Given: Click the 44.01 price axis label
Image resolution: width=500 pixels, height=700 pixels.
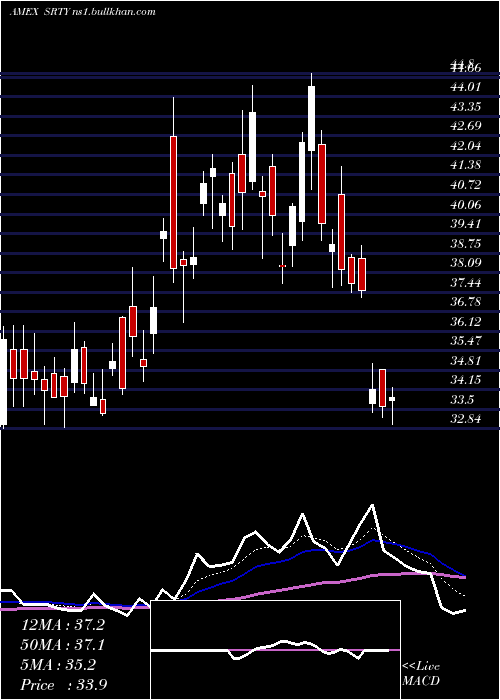Looking at the screenshot, I should pos(466,86).
